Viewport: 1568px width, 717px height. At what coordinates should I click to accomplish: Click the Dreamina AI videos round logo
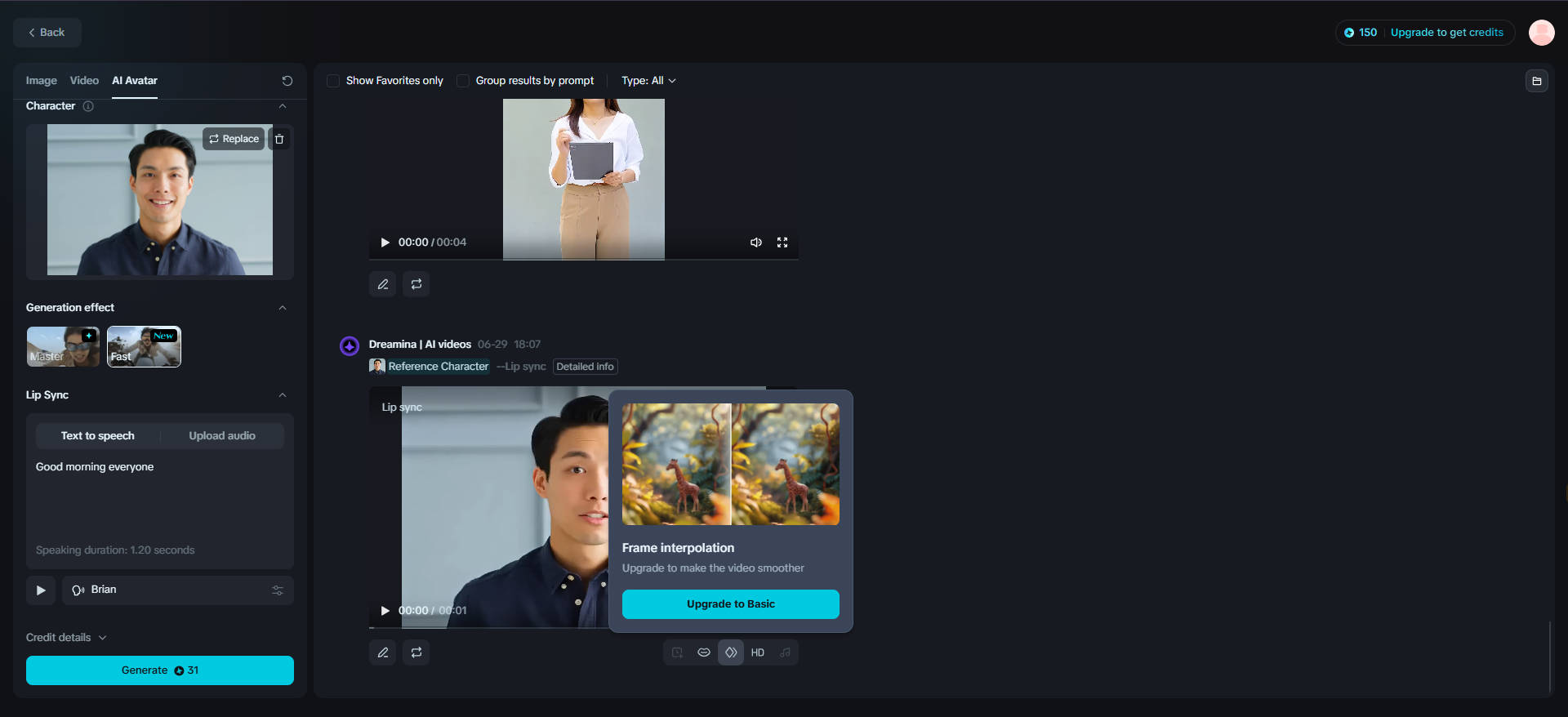[x=350, y=346]
